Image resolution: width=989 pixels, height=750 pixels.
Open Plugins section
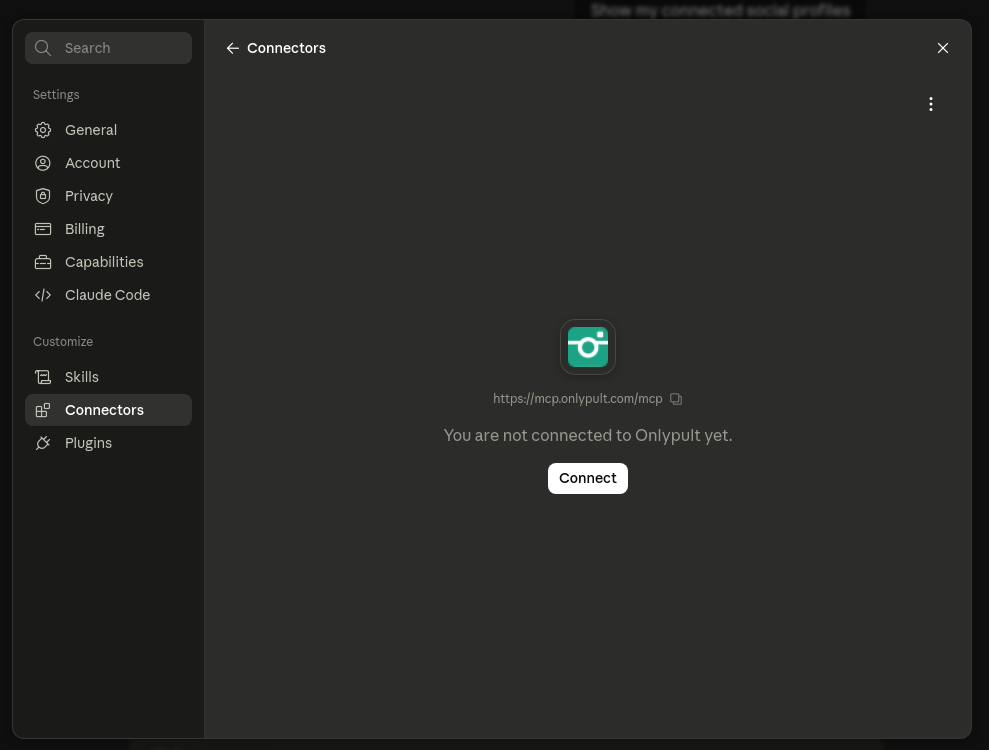click(108, 443)
